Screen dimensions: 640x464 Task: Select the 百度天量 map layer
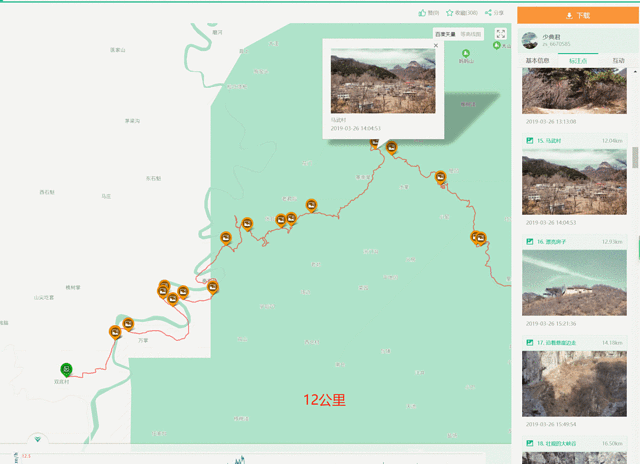point(445,34)
